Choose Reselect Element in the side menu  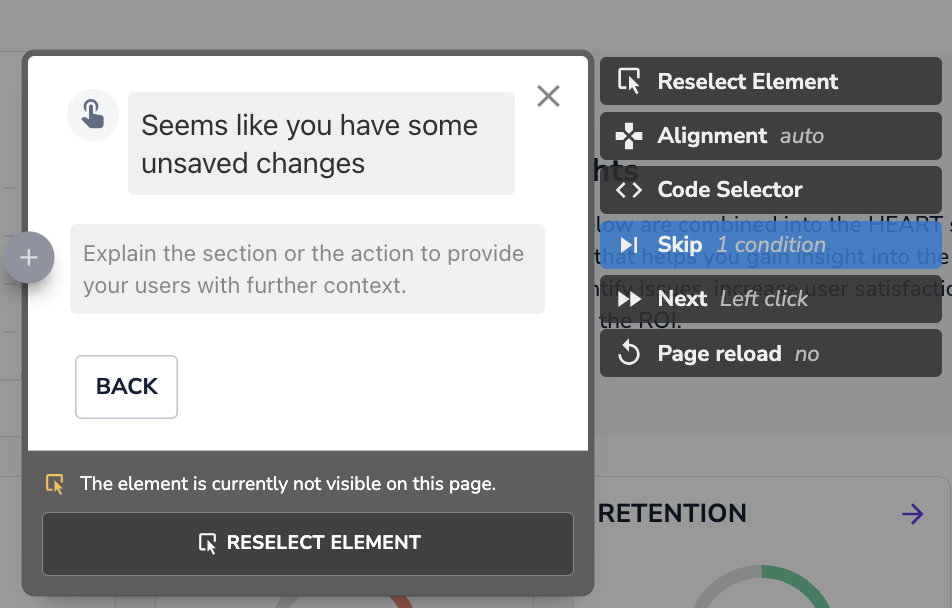[770, 82]
